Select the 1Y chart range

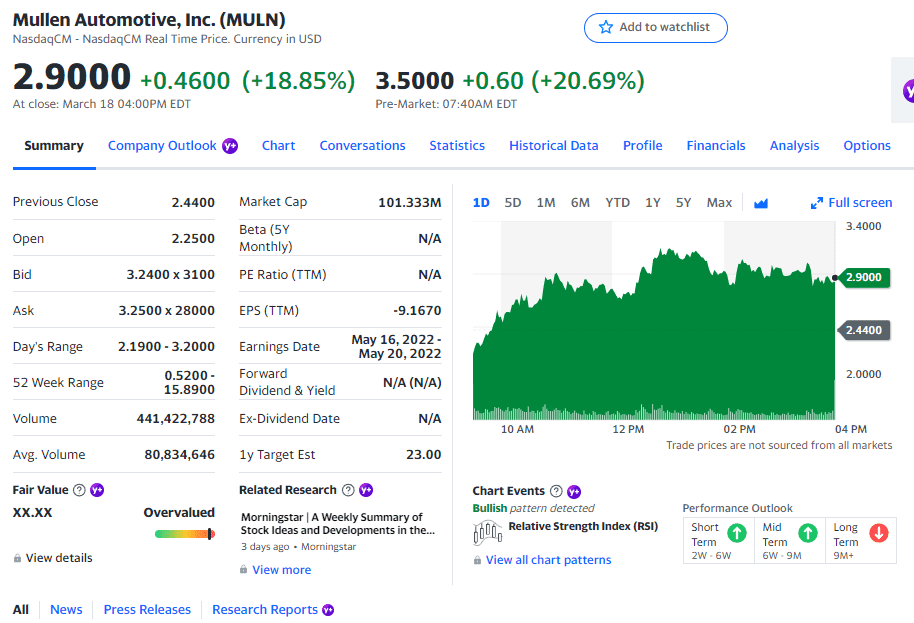click(x=653, y=203)
